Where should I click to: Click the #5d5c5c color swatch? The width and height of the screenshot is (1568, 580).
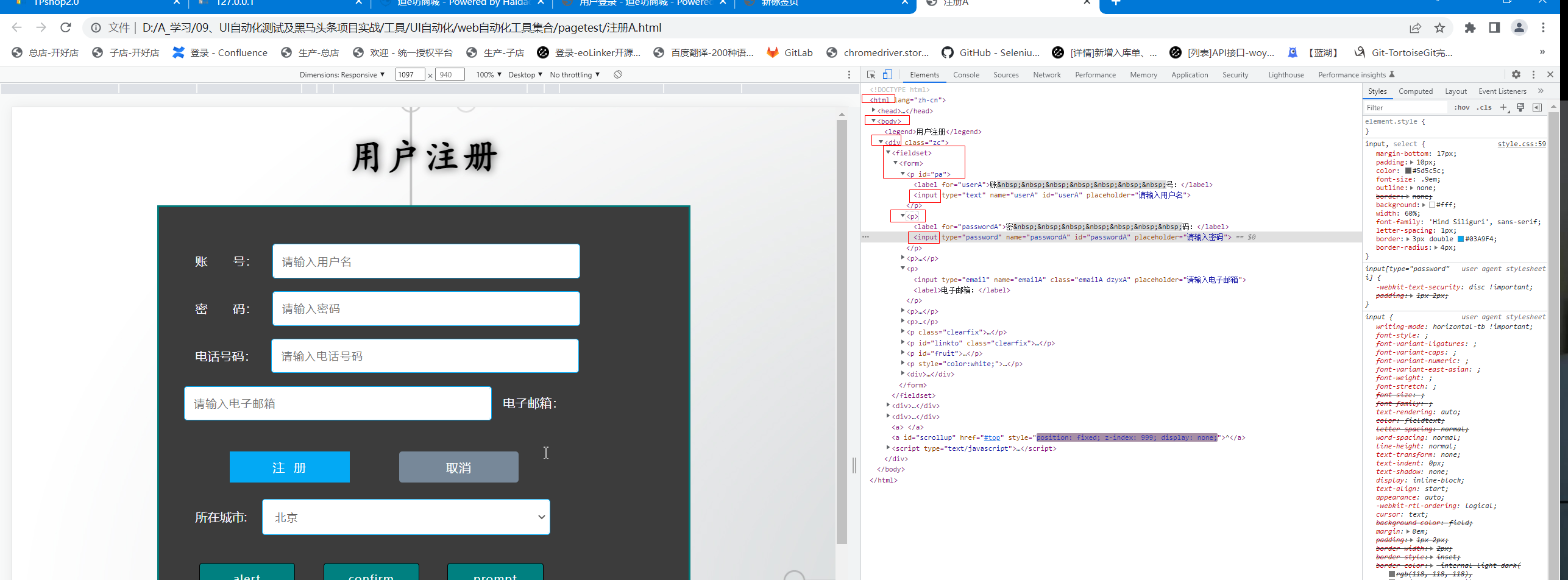click(1408, 171)
